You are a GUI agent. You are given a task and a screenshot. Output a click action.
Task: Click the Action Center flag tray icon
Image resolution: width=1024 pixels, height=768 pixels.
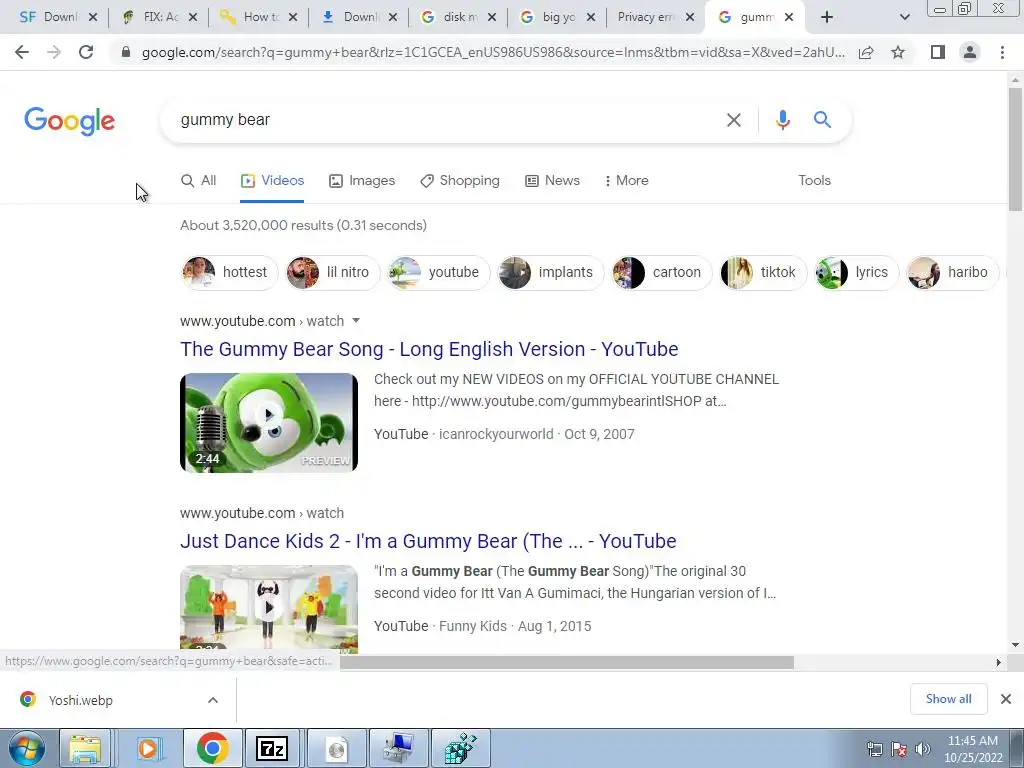click(899, 749)
